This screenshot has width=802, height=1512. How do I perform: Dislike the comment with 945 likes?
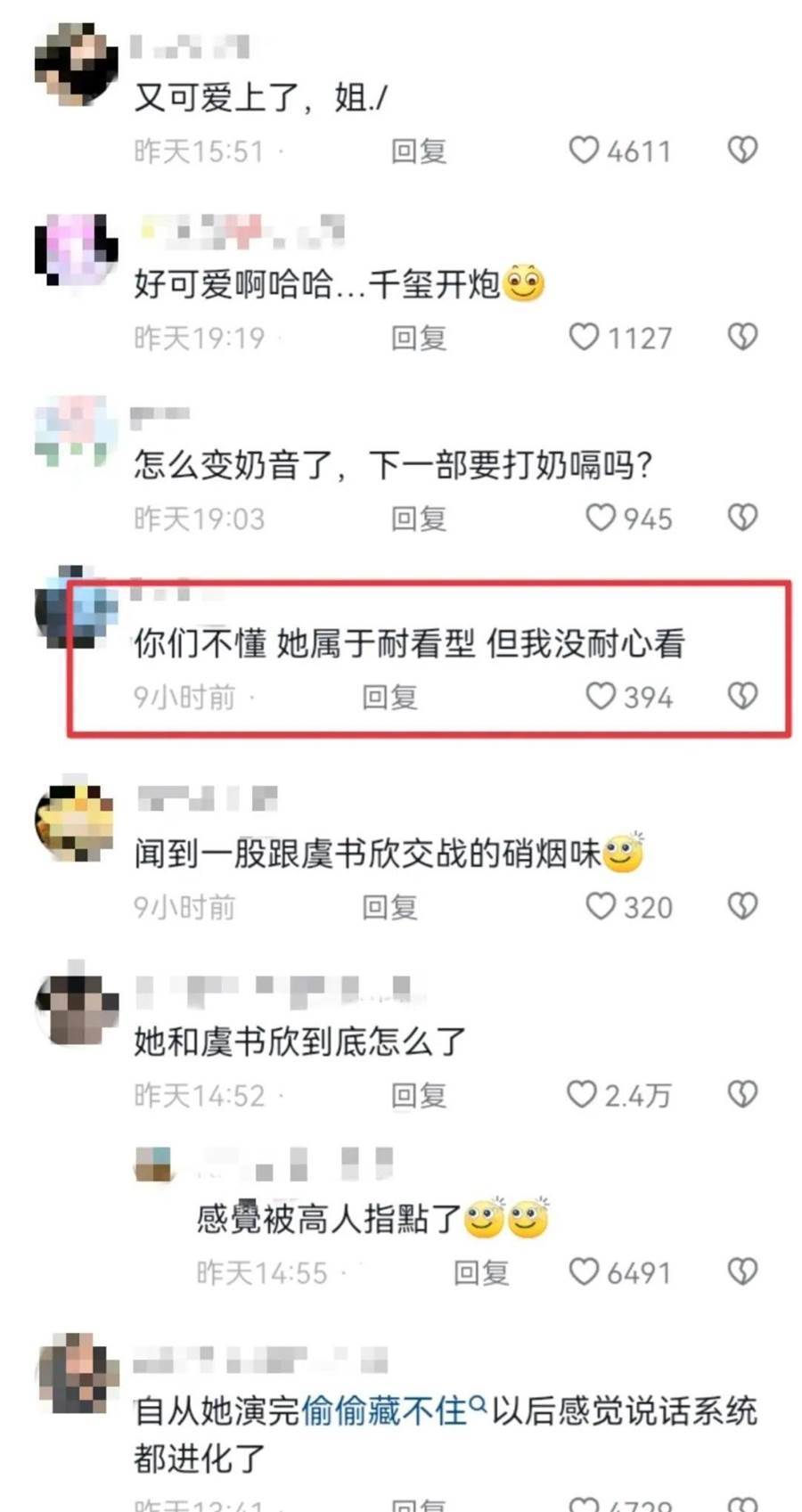(x=742, y=518)
